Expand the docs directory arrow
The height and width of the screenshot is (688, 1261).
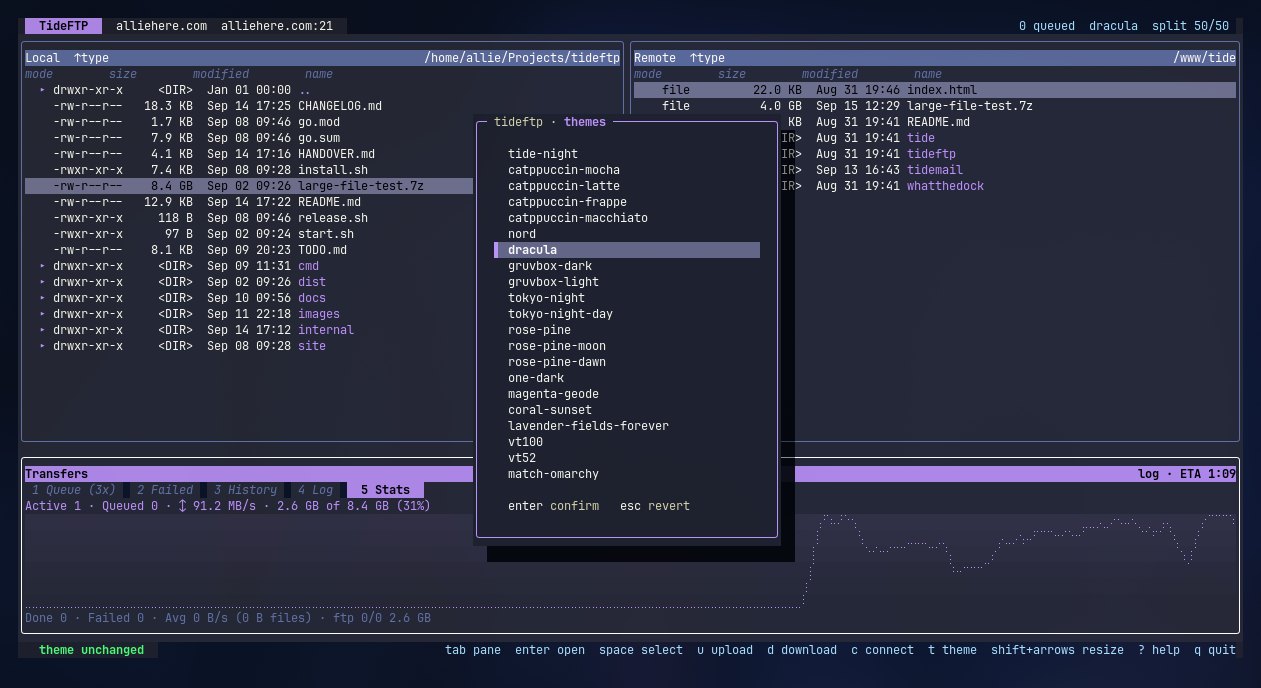[42, 298]
